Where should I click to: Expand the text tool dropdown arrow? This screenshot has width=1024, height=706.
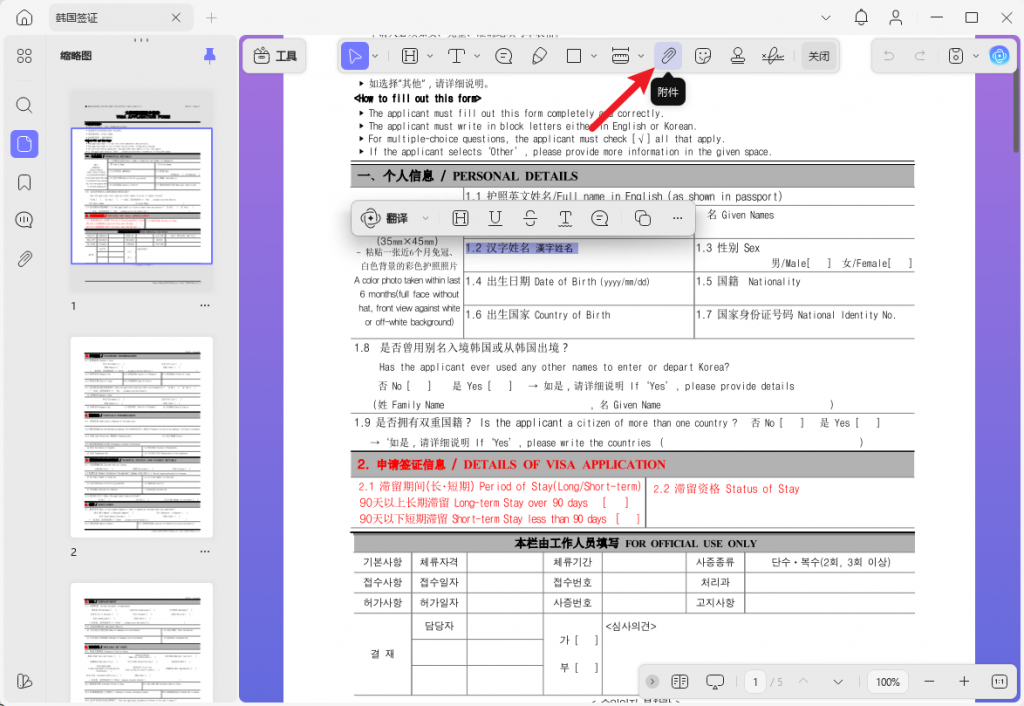477,56
